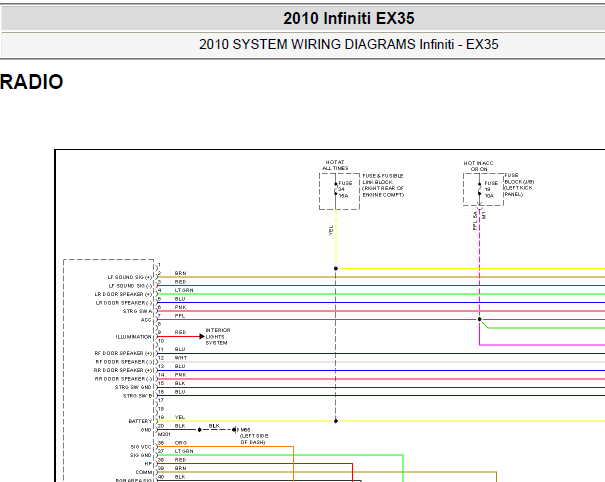
Task: Click the "HOT AT ALL TIMES" label
Action: coord(335,165)
